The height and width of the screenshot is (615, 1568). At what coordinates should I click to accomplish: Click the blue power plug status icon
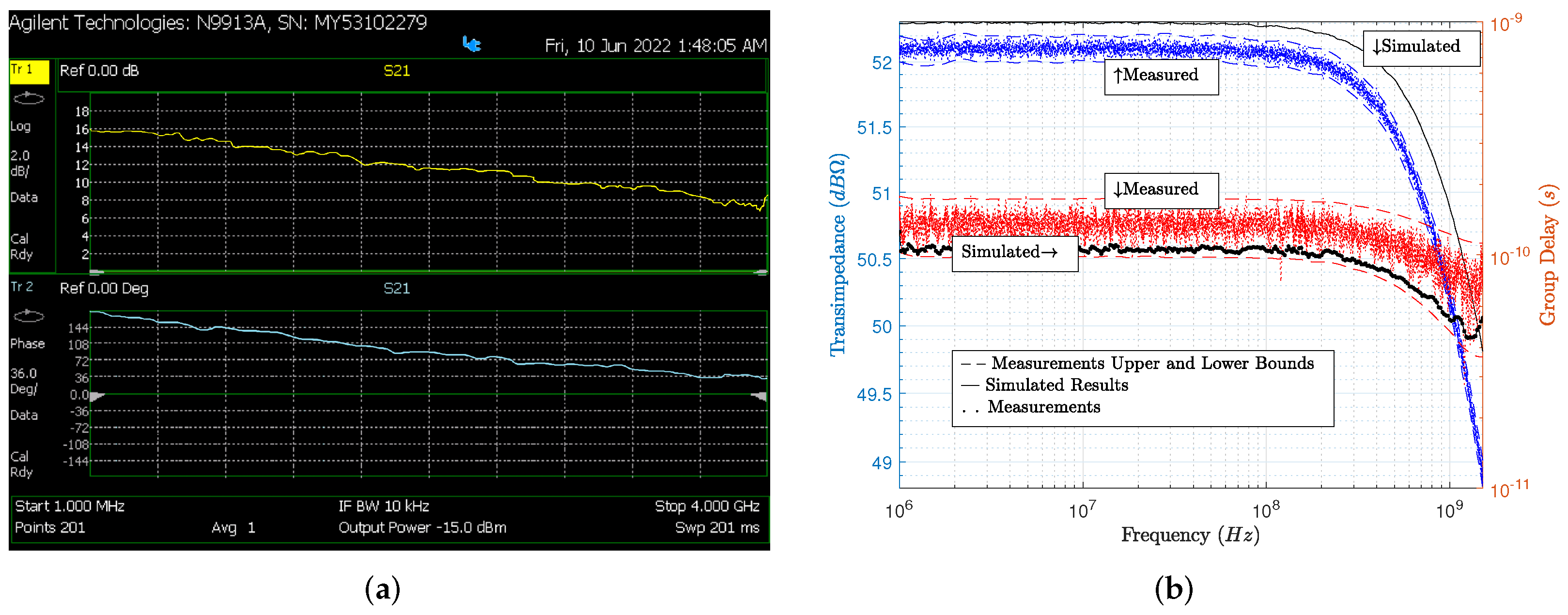[472, 44]
